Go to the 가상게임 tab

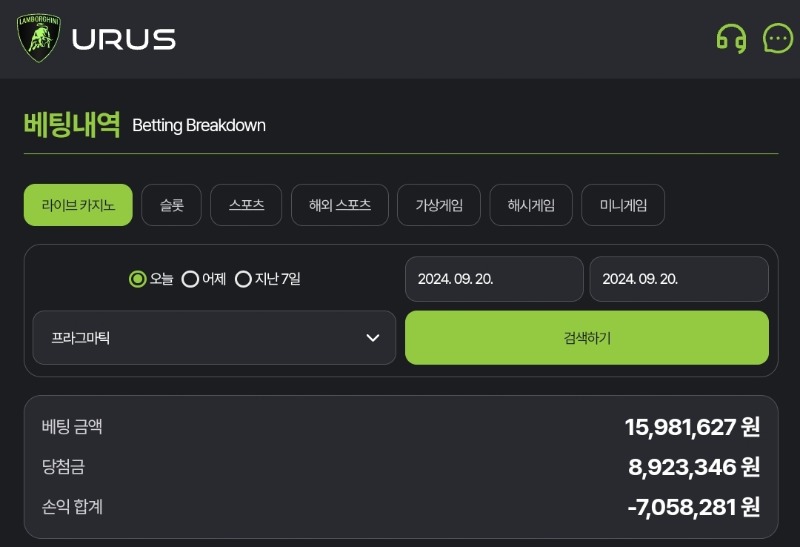tap(439, 205)
